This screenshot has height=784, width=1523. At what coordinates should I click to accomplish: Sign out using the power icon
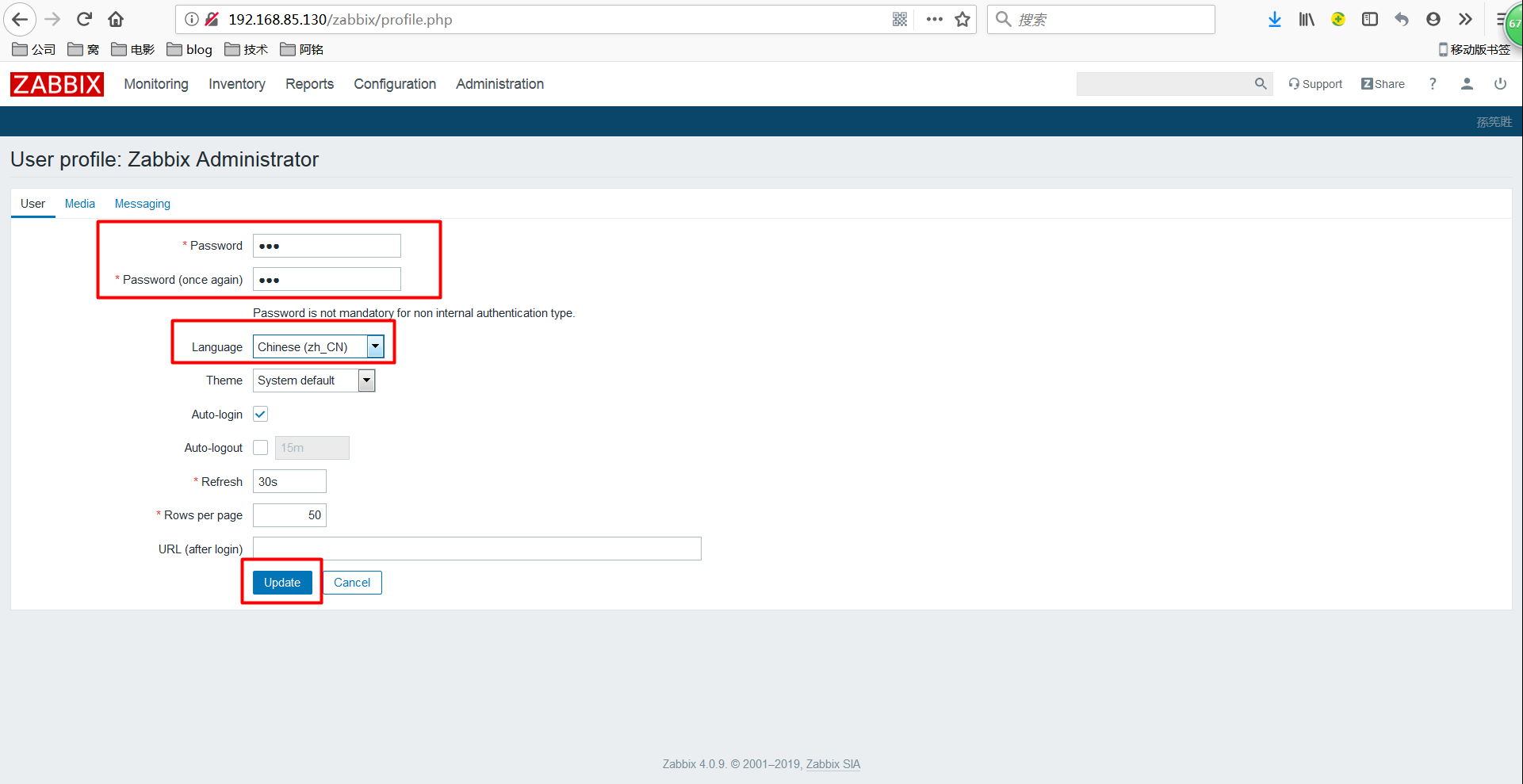(x=1499, y=84)
